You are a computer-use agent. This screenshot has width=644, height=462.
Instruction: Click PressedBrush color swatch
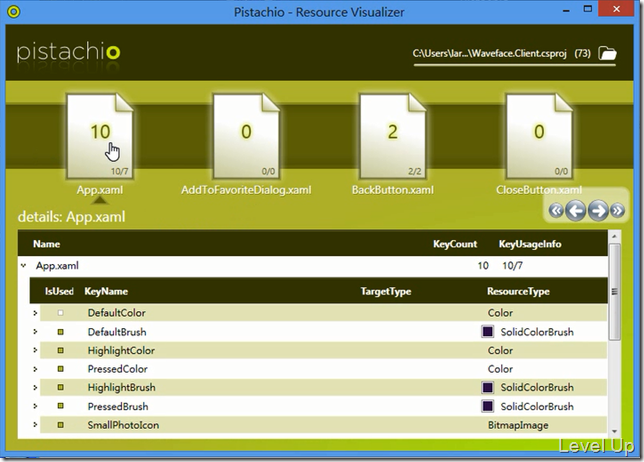pyautogui.click(x=488, y=406)
